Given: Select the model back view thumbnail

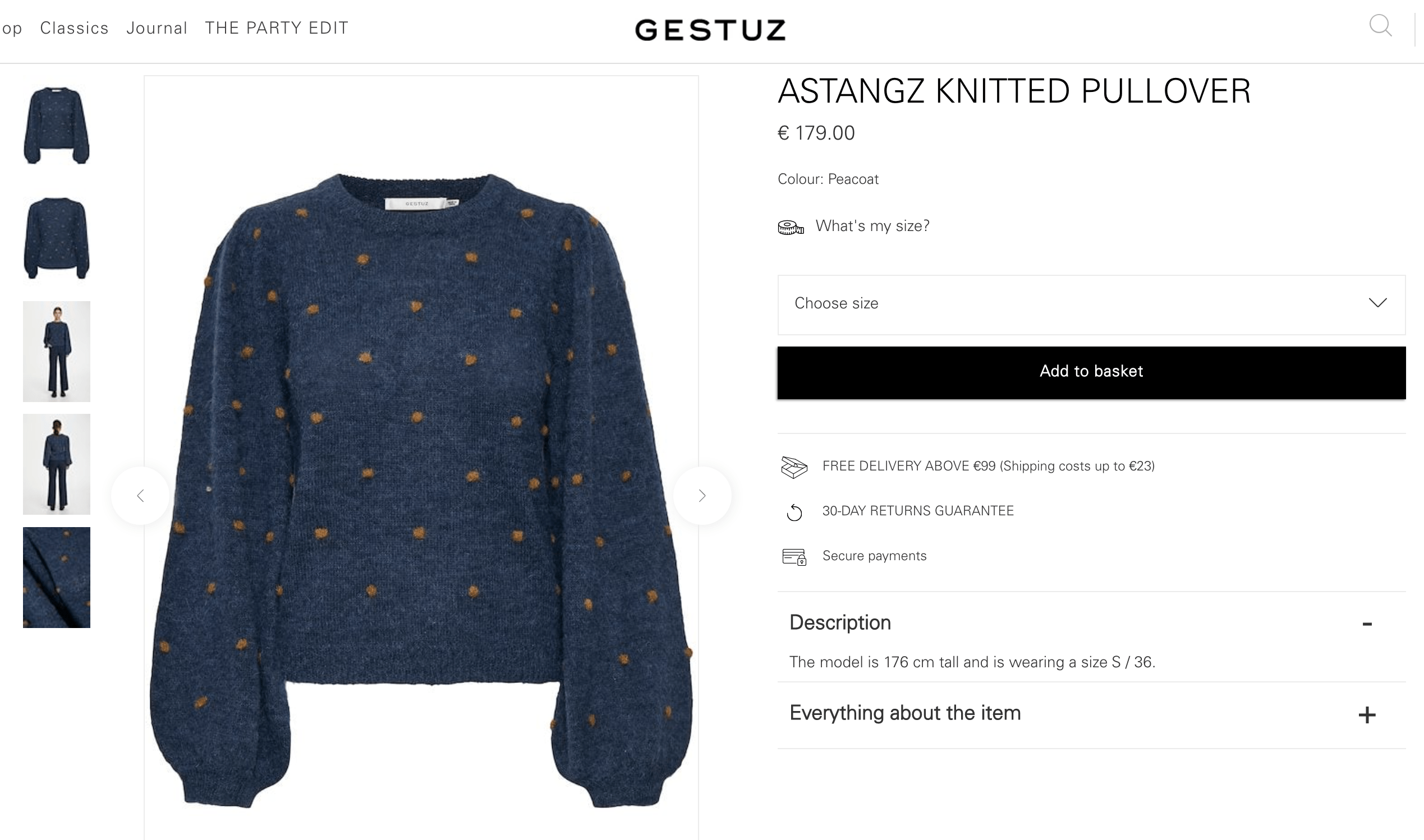Looking at the screenshot, I should tap(57, 464).
